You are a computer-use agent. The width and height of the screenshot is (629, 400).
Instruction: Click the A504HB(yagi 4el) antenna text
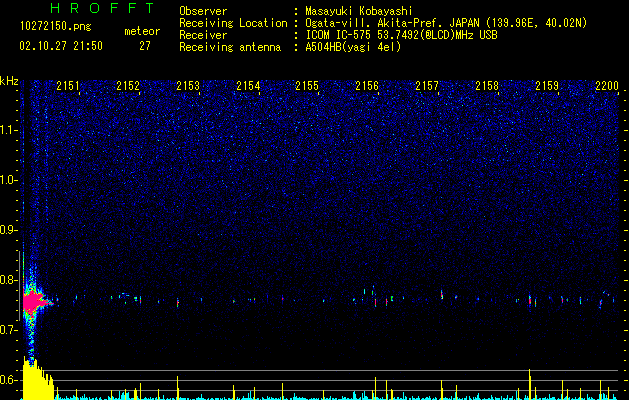coord(353,47)
